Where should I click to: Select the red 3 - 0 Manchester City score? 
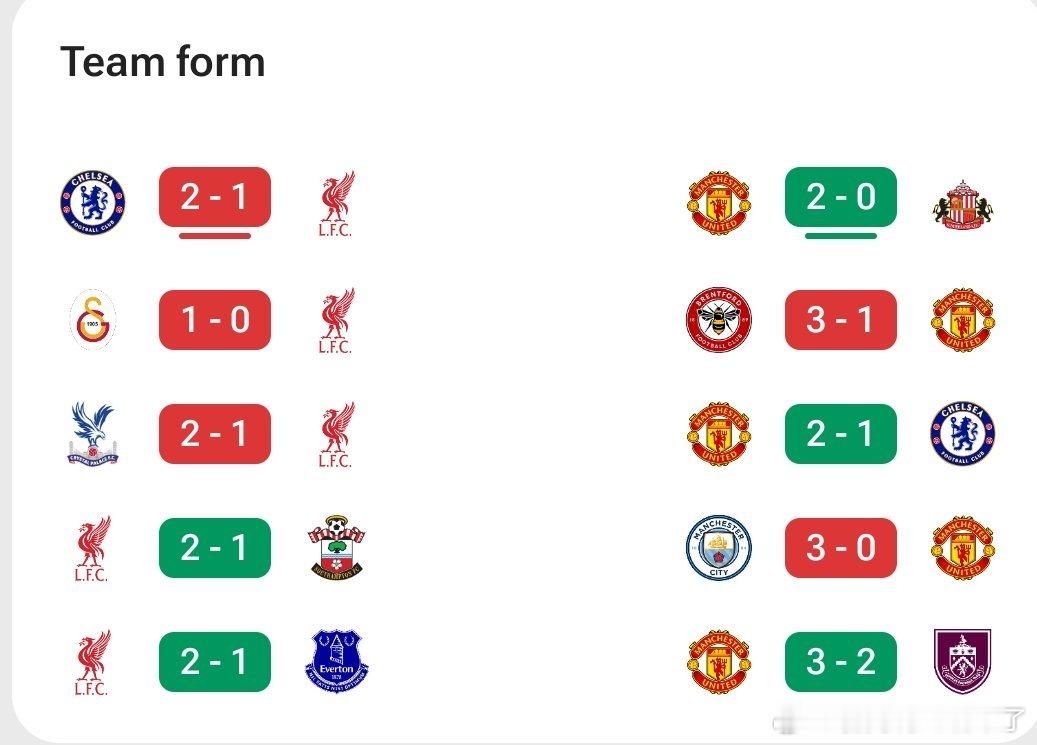tap(840, 548)
